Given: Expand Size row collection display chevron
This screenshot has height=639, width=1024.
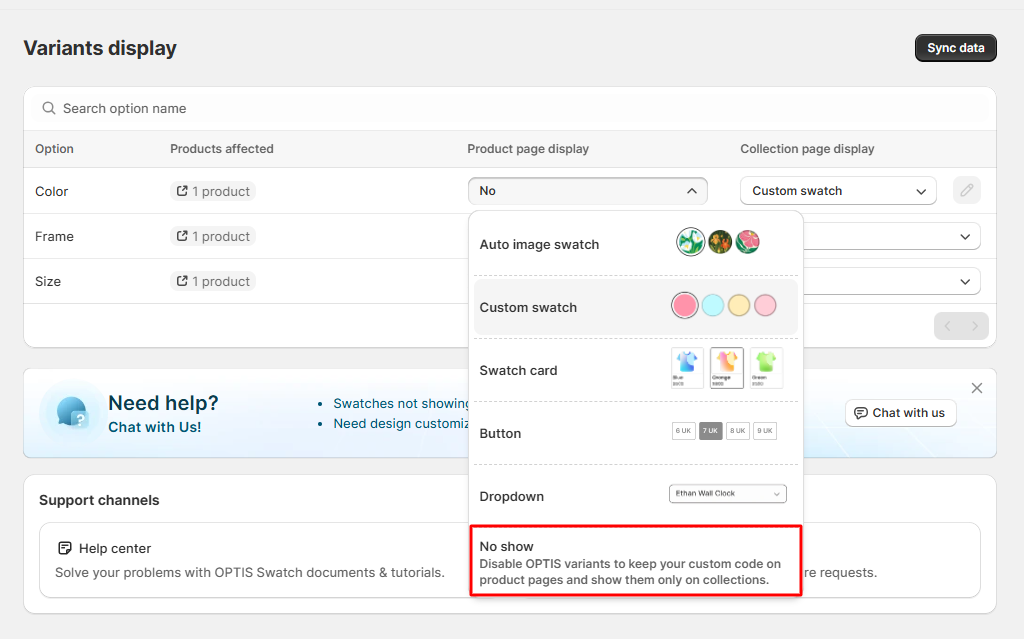Looking at the screenshot, I should point(965,282).
